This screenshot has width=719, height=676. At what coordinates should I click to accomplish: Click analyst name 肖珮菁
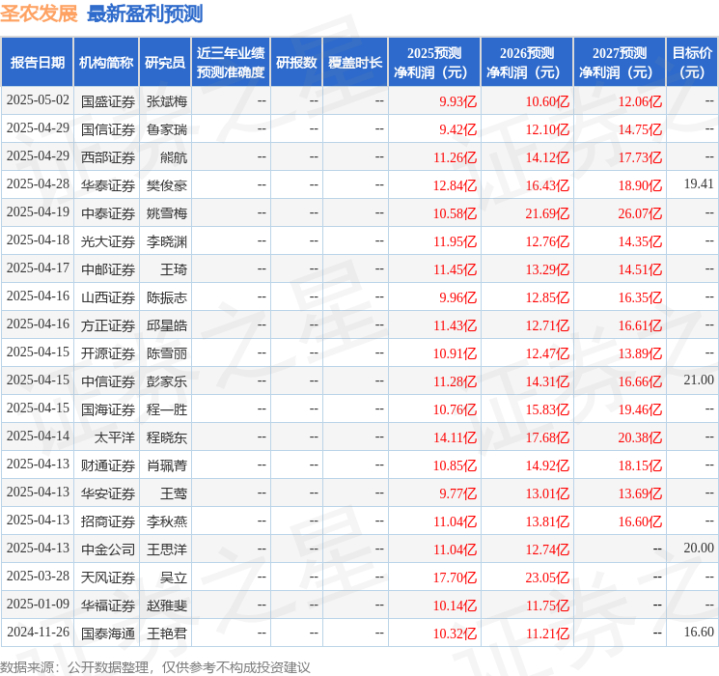166,465
